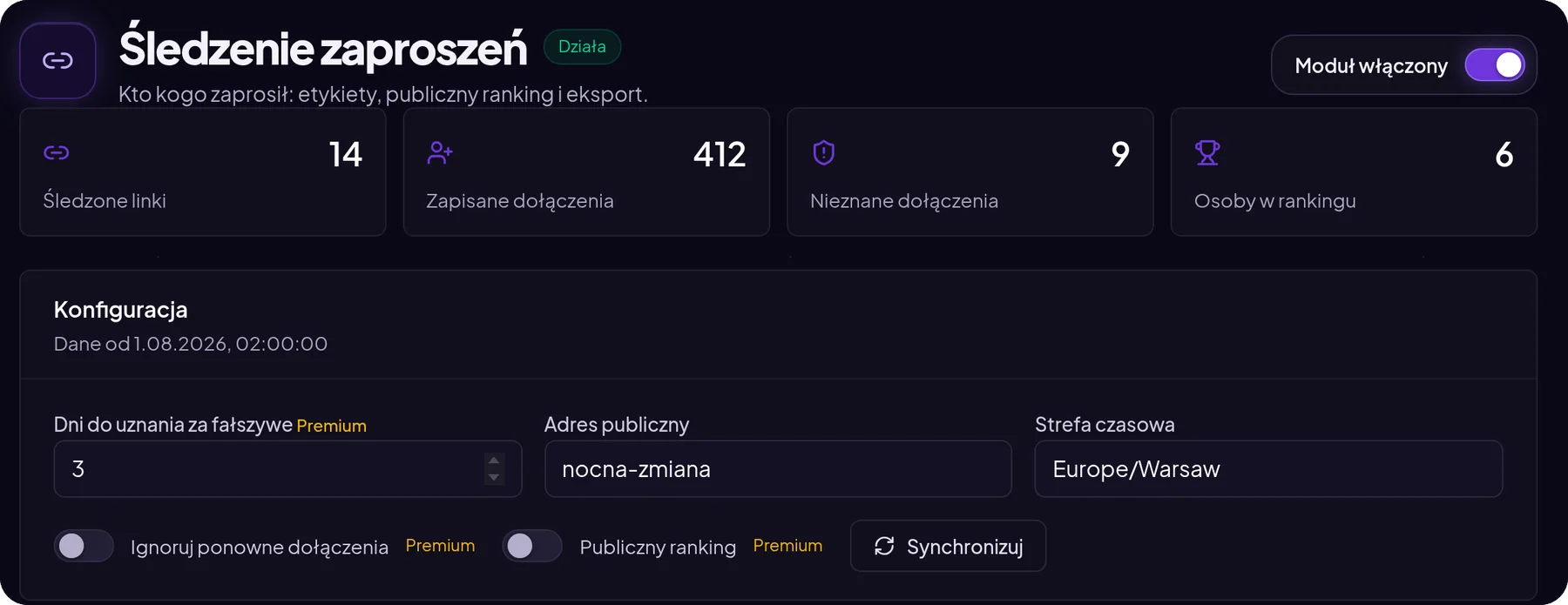
Task: Click Premium label beside Ignoruj ponowne dołączenia
Action: point(440,546)
